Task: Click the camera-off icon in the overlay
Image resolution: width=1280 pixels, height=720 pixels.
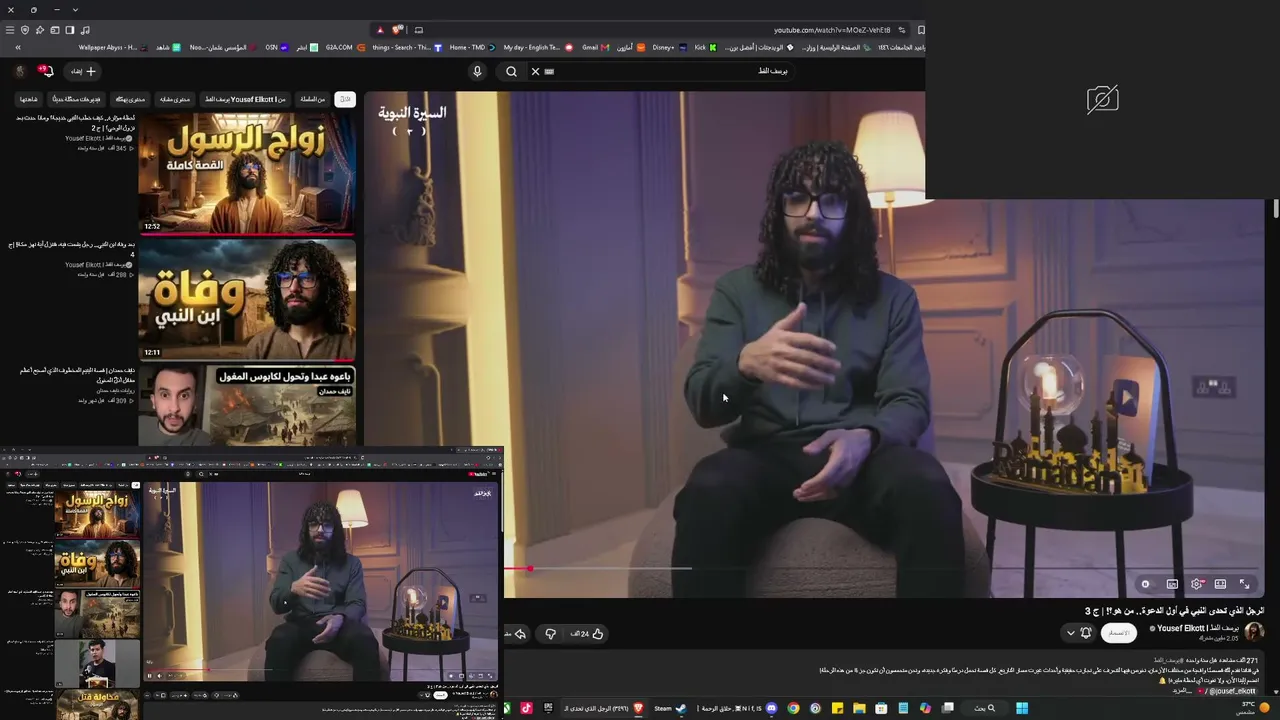Action: (1102, 99)
